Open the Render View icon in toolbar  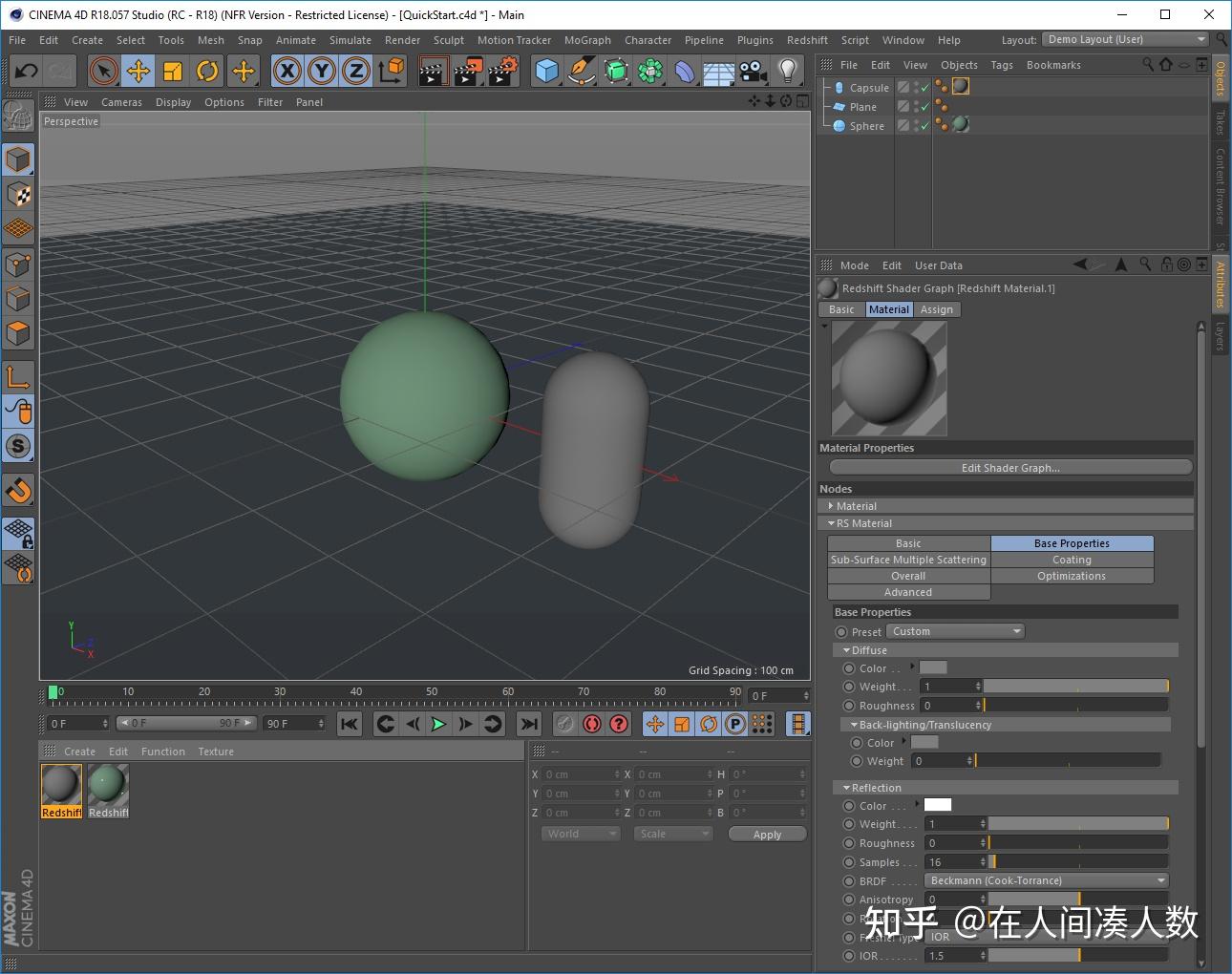pyautogui.click(x=433, y=71)
